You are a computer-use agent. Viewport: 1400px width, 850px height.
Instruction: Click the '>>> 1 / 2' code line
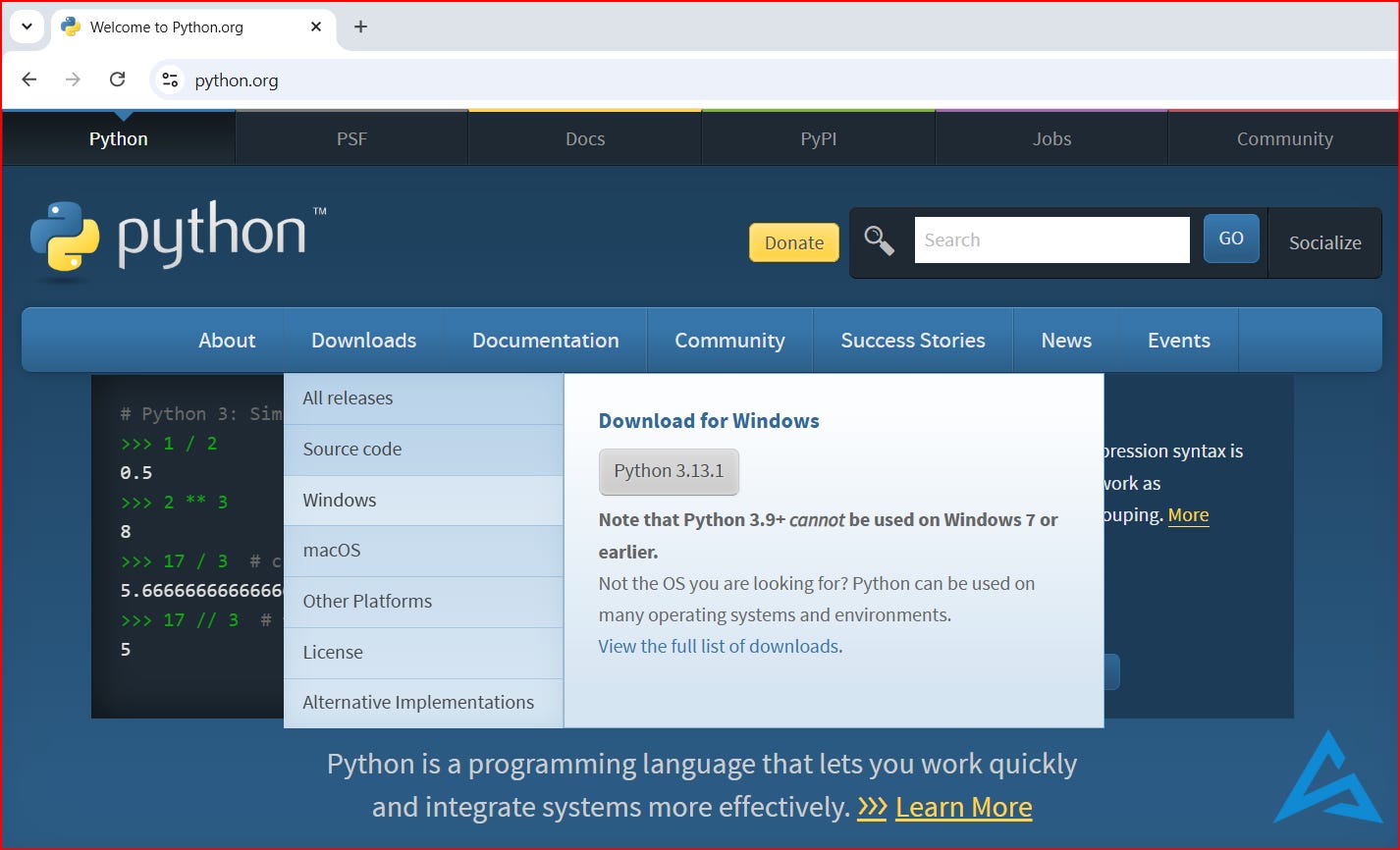pos(169,444)
